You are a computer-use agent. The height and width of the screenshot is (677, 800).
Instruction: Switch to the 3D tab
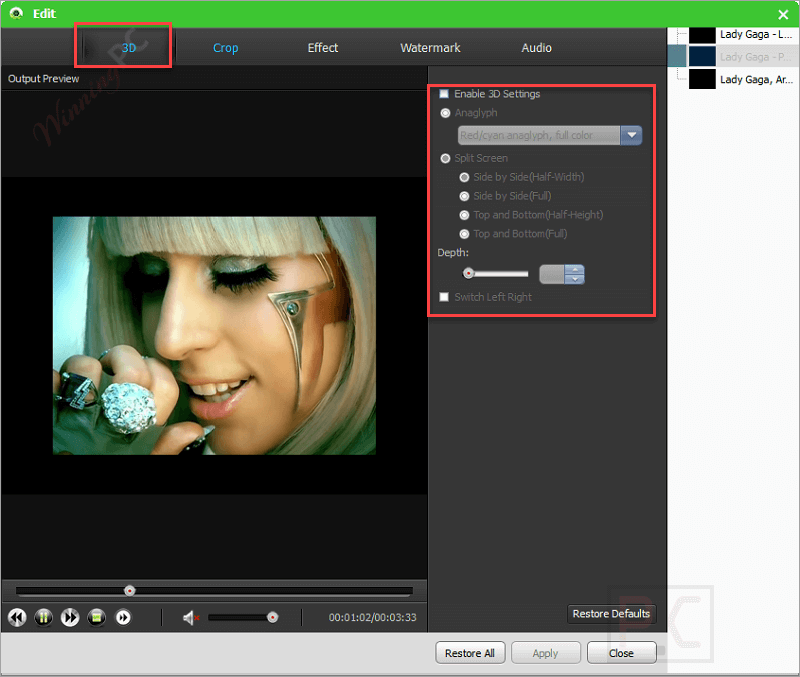tap(129, 47)
